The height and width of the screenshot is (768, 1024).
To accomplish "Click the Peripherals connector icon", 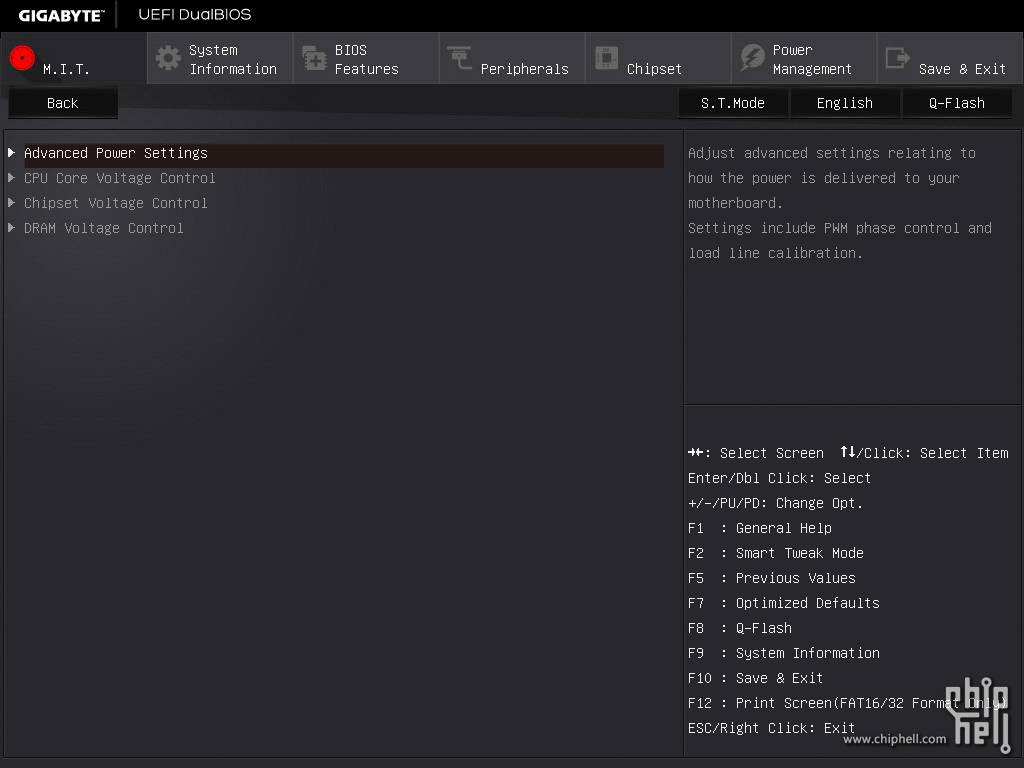I will click(x=460, y=58).
